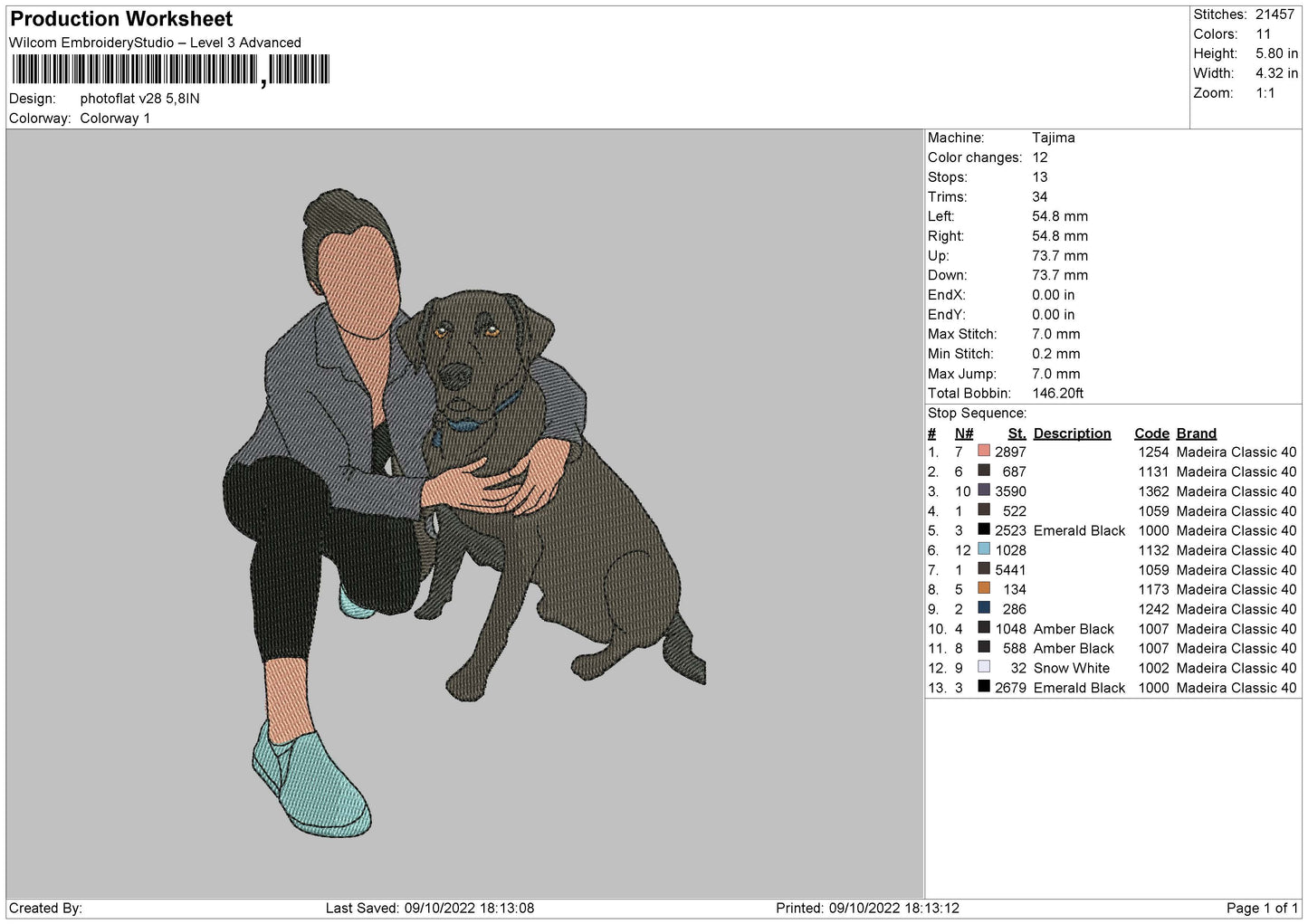The image size is (1308, 924).
Task: Click stitch count '5441' in row 7
Action: tap(1010, 570)
